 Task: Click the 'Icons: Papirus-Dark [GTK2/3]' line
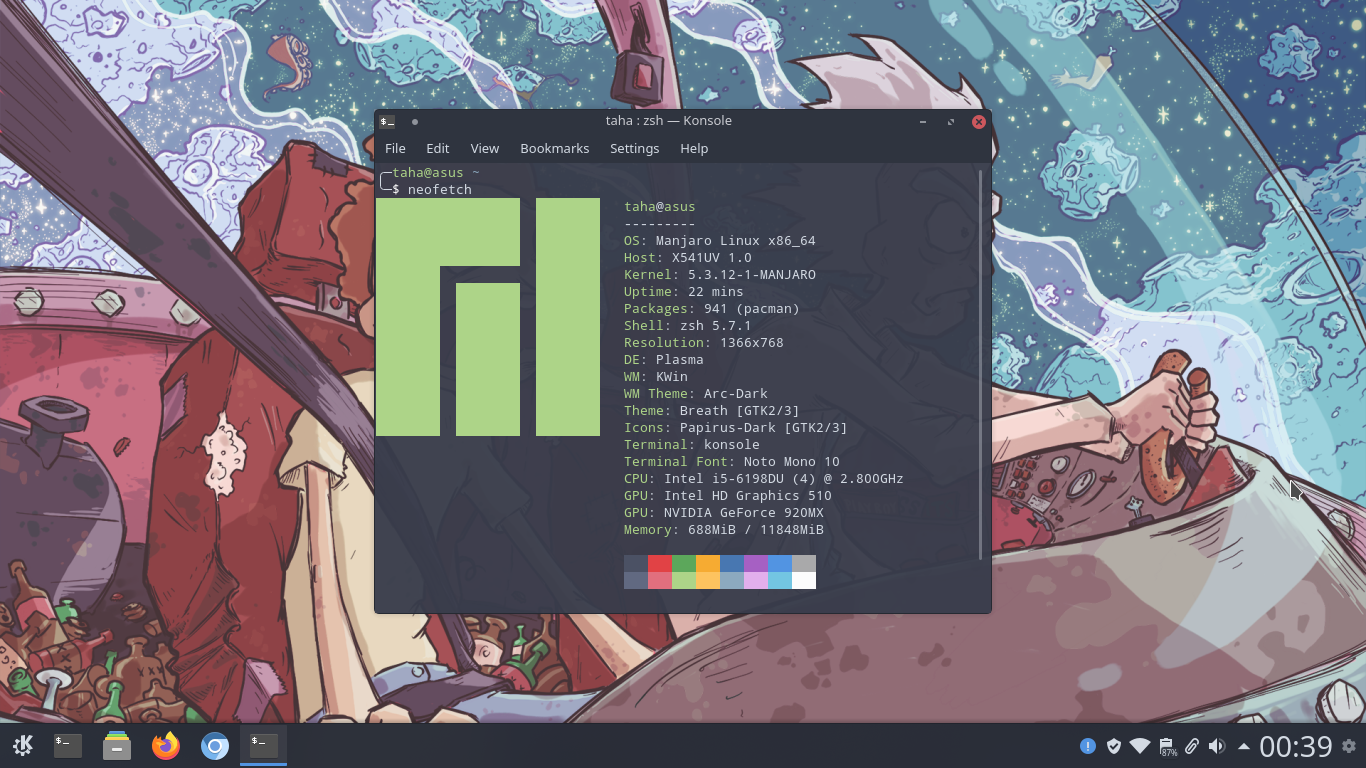click(x=736, y=428)
